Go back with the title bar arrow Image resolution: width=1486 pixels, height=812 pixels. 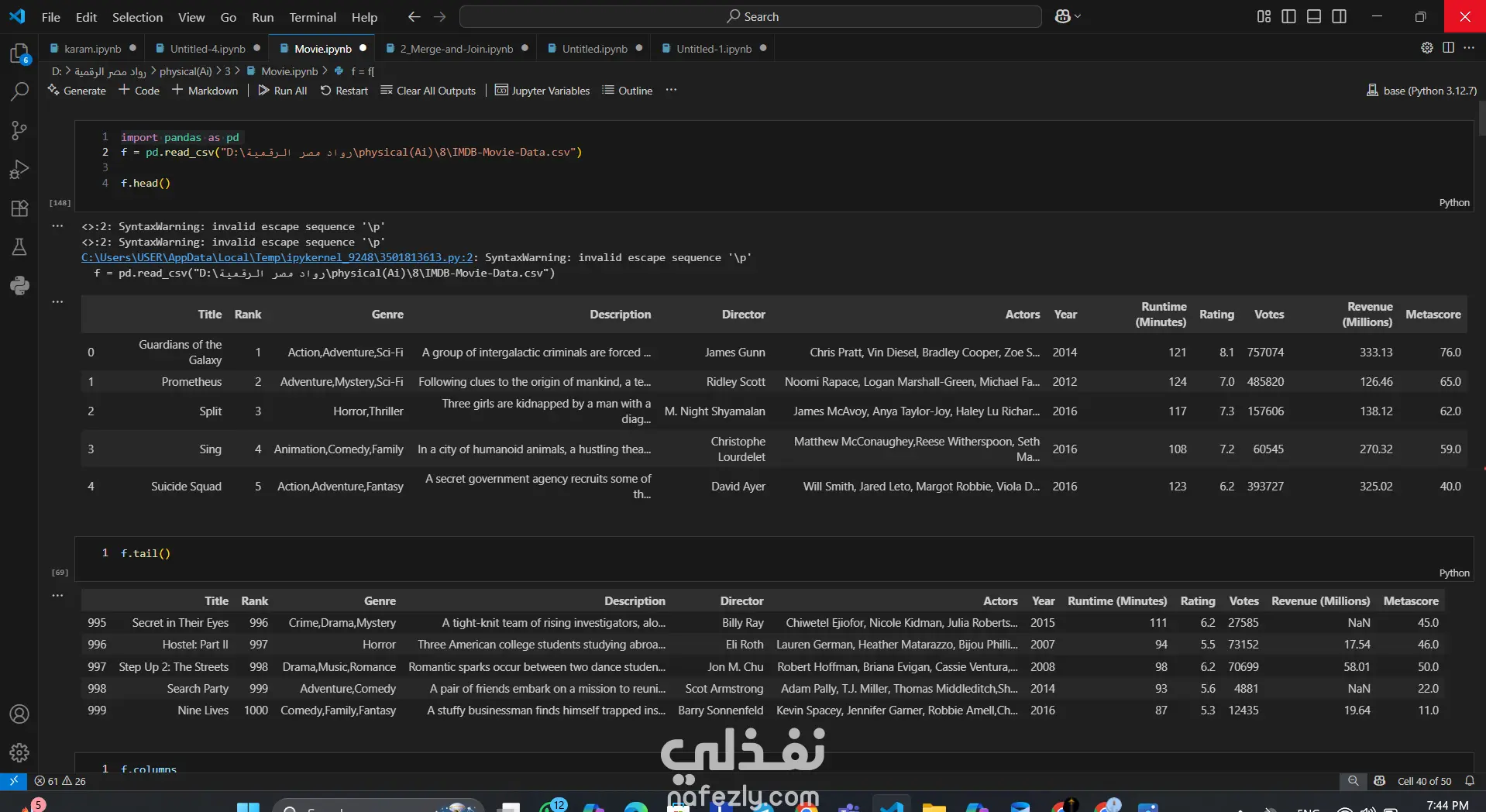(x=414, y=16)
